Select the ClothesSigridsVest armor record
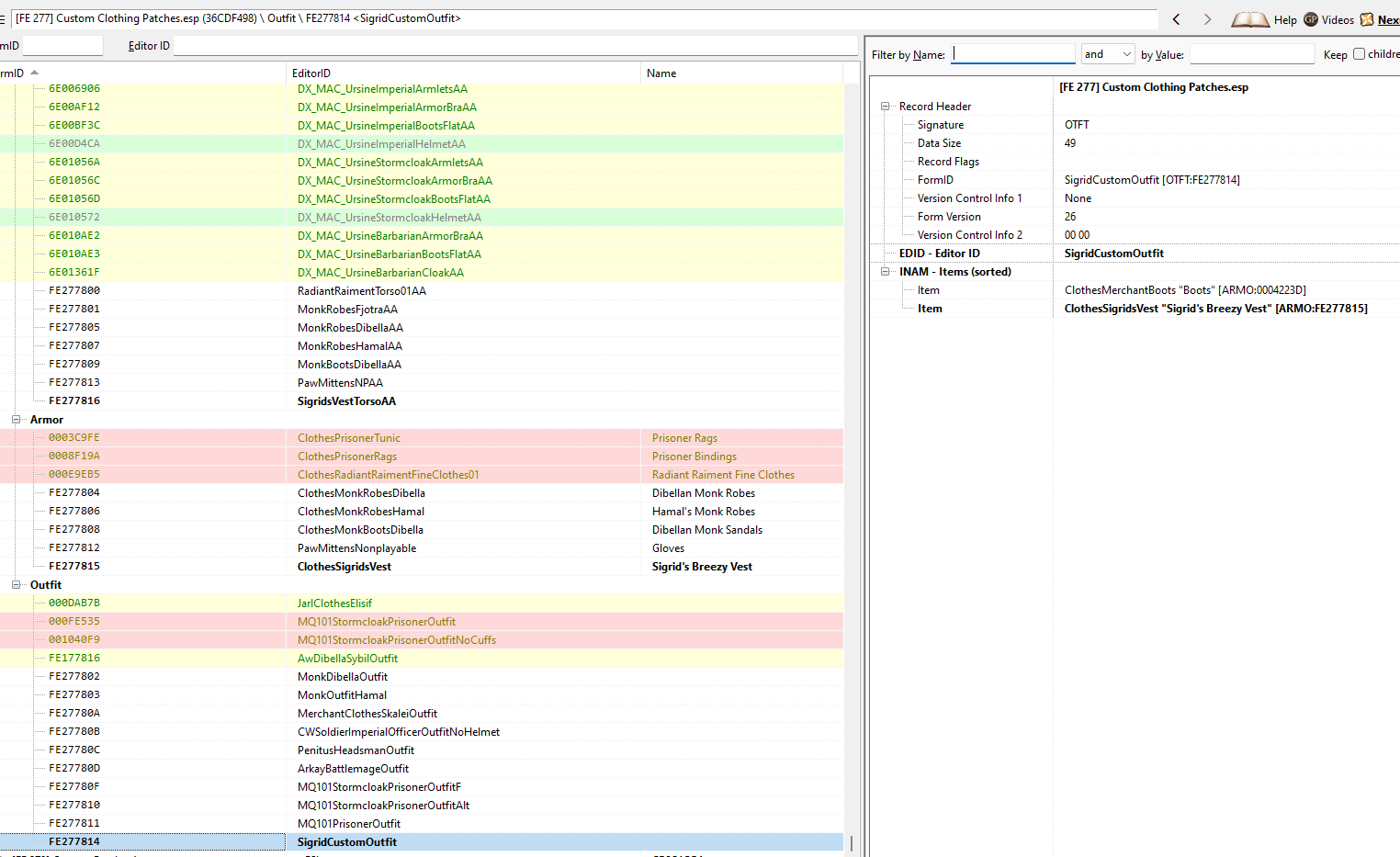The height and width of the screenshot is (857, 1400). 422,567
